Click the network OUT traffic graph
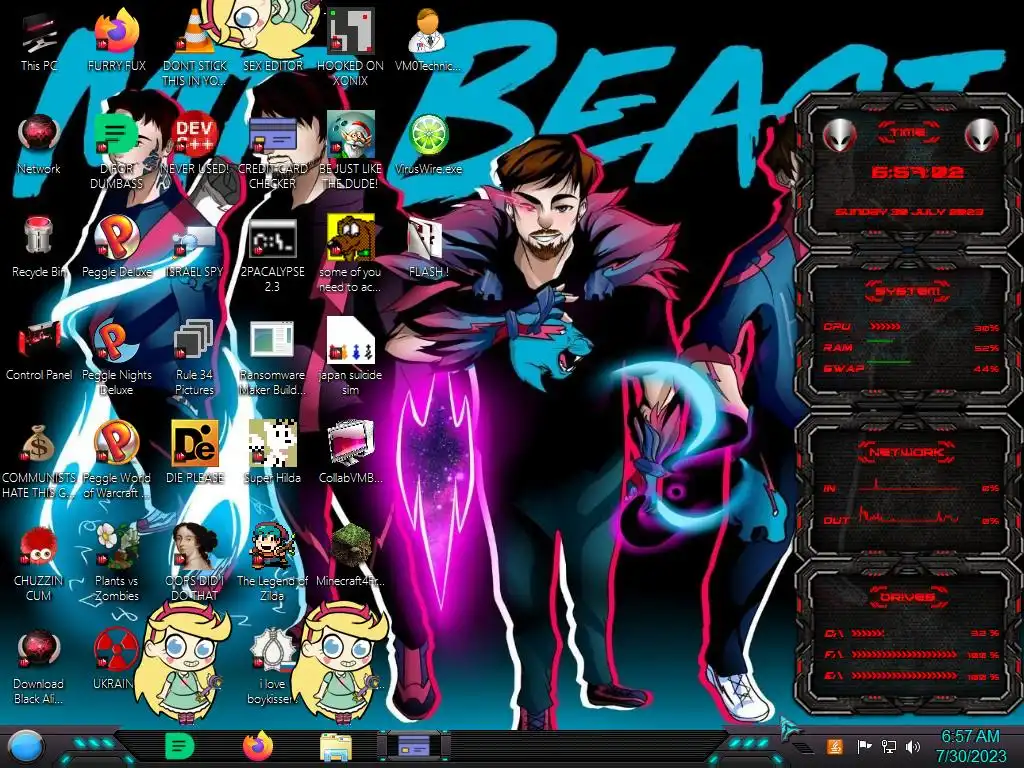Viewport: 1024px width, 768px height. tap(908, 516)
